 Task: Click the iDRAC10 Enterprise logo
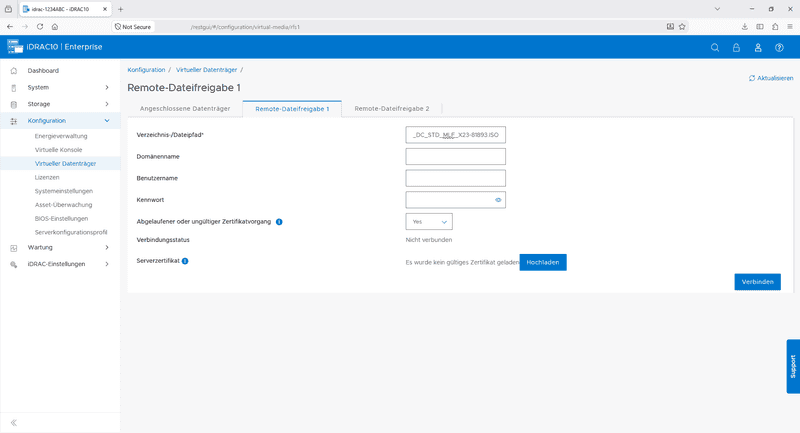point(55,47)
